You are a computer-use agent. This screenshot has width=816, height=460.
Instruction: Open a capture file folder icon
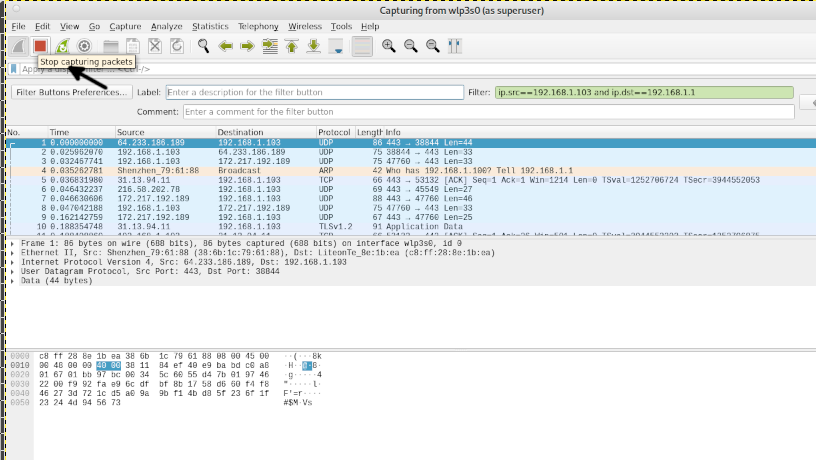coord(110,46)
